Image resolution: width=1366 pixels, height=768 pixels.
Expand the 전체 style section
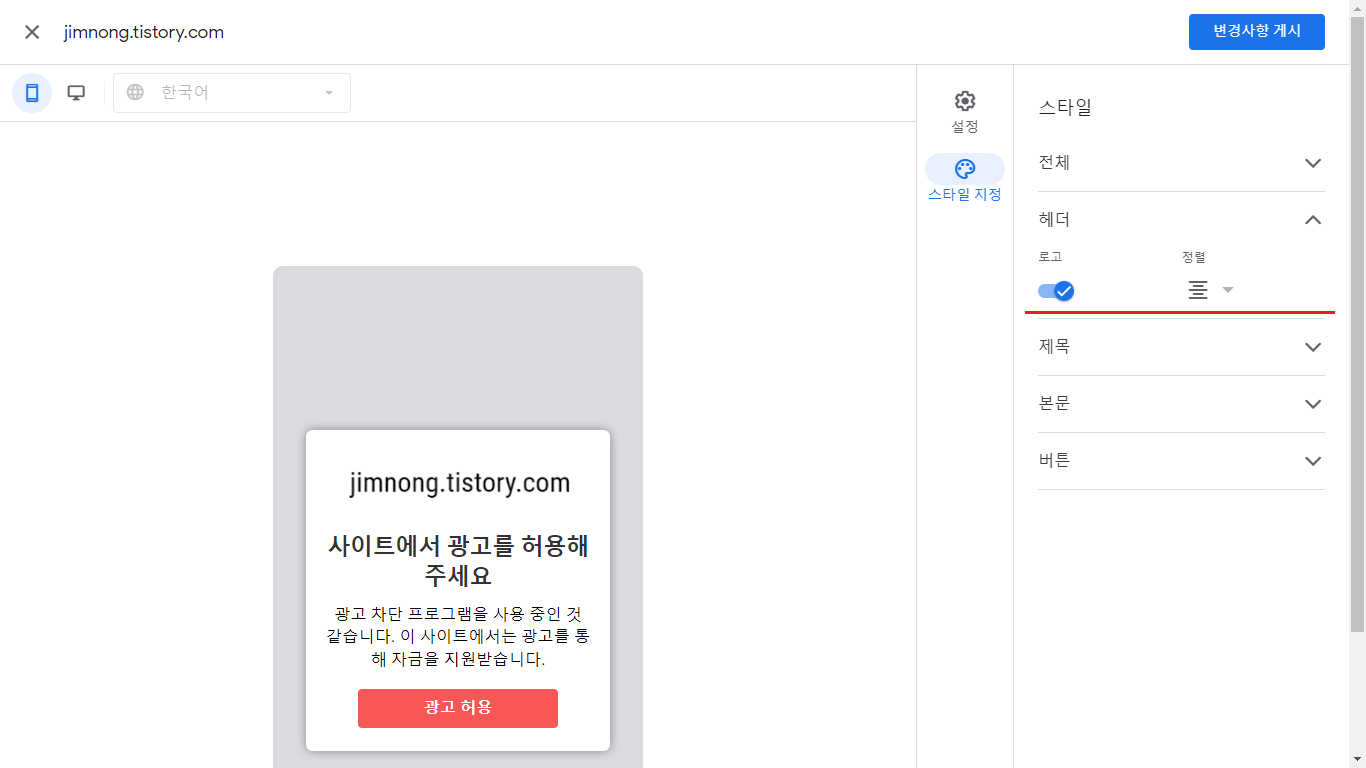(1181, 163)
